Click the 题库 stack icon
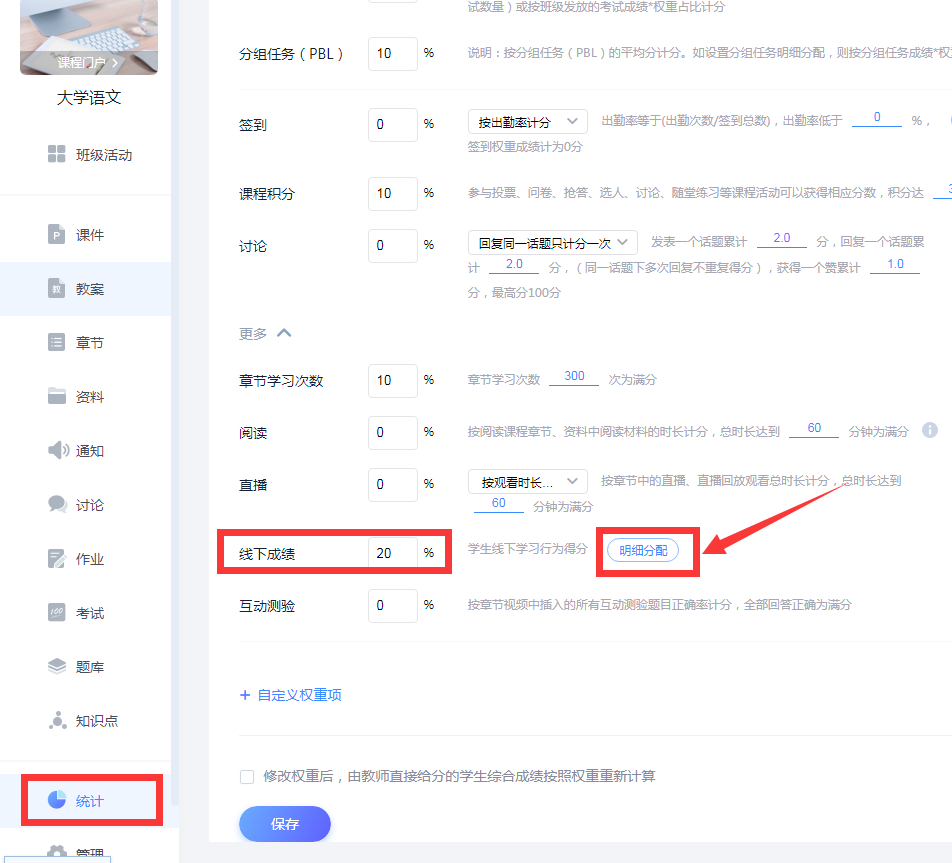The height and width of the screenshot is (863, 952). pyautogui.click(x=56, y=666)
